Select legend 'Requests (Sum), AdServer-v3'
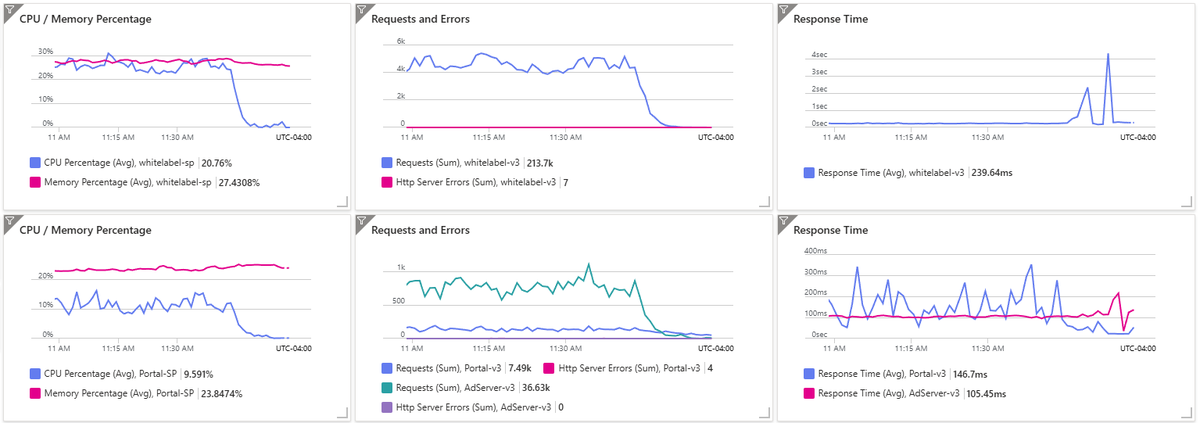The height and width of the screenshot is (423, 1200). tap(454, 387)
